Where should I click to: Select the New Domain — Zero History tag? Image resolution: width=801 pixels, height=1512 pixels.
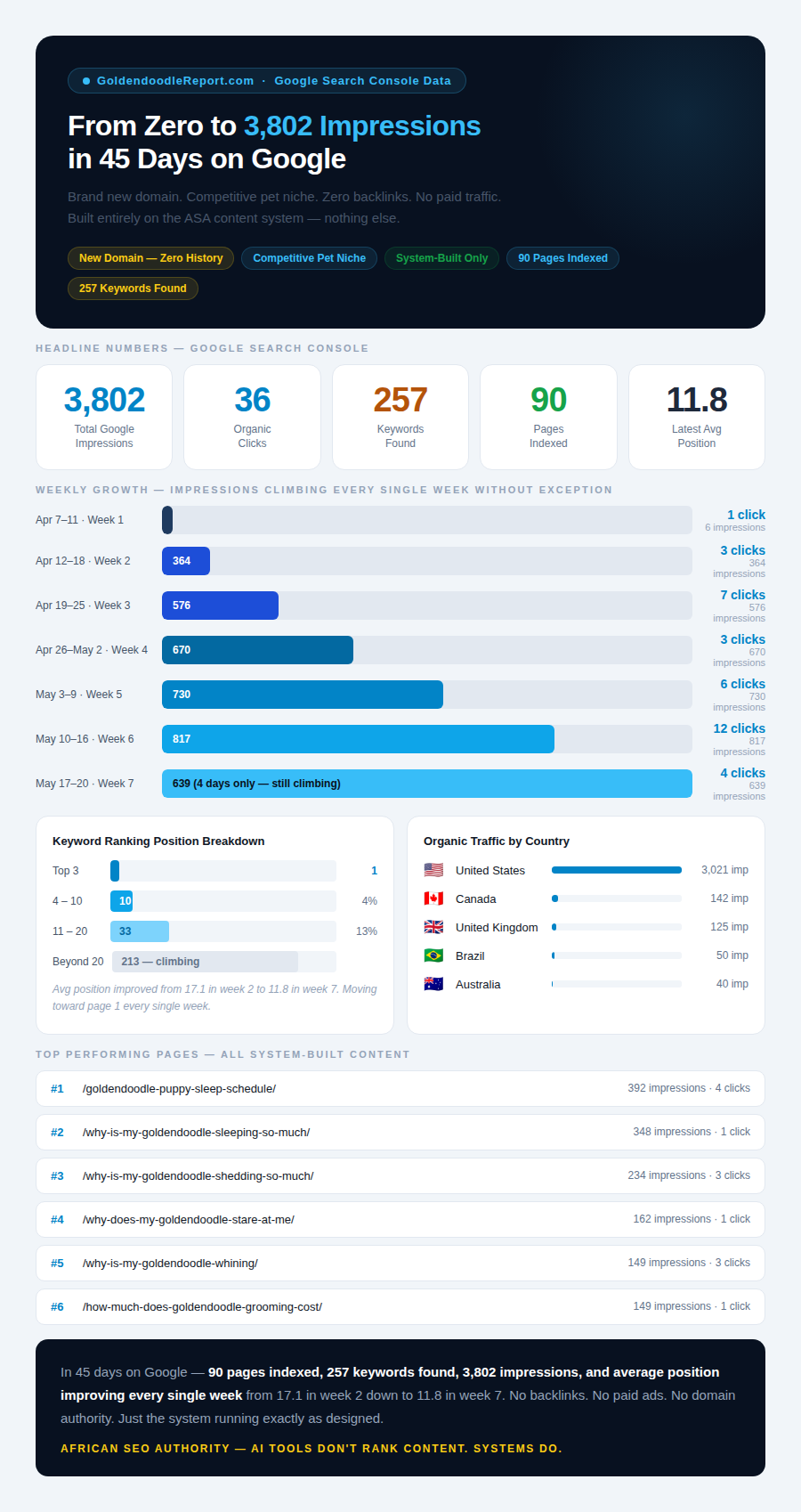(x=151, y=258)
